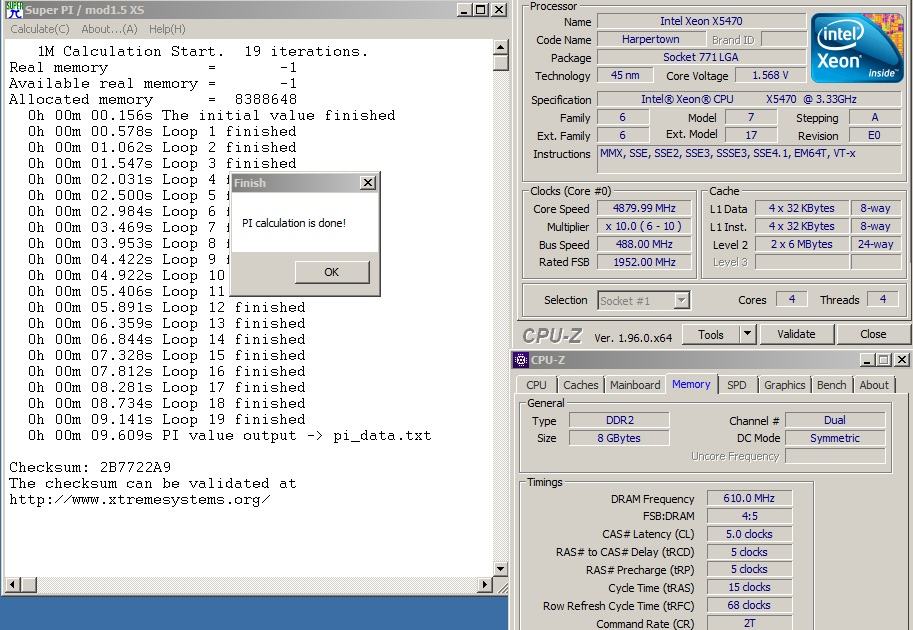This screenshot has height=630, width=913.
Task: Click the Super PI title bar icon
Action: [14, 10]
